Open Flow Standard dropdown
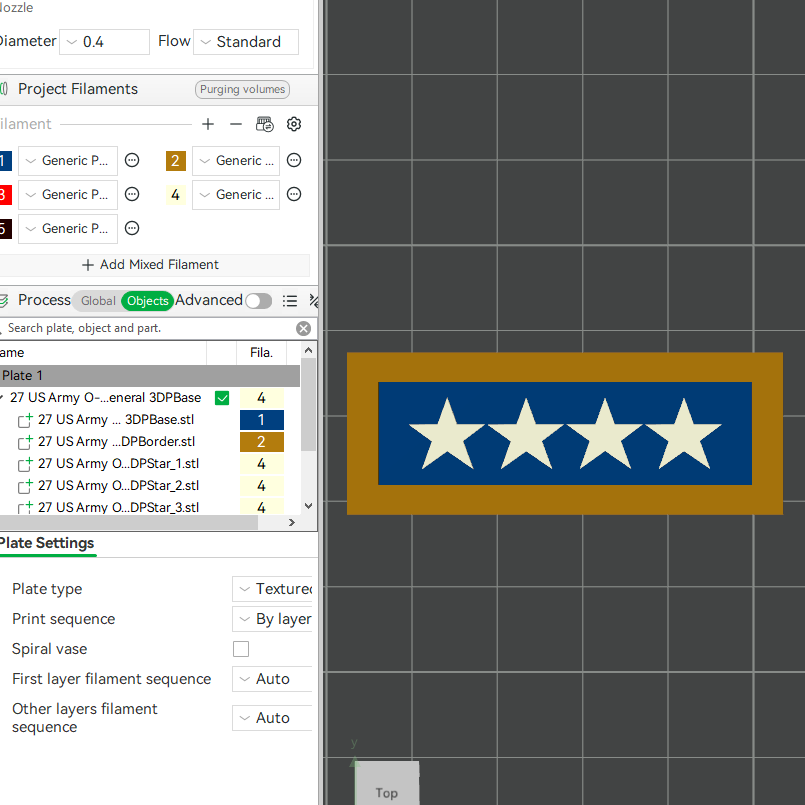This screenshot has width=805, height=805. click(246, 42)
